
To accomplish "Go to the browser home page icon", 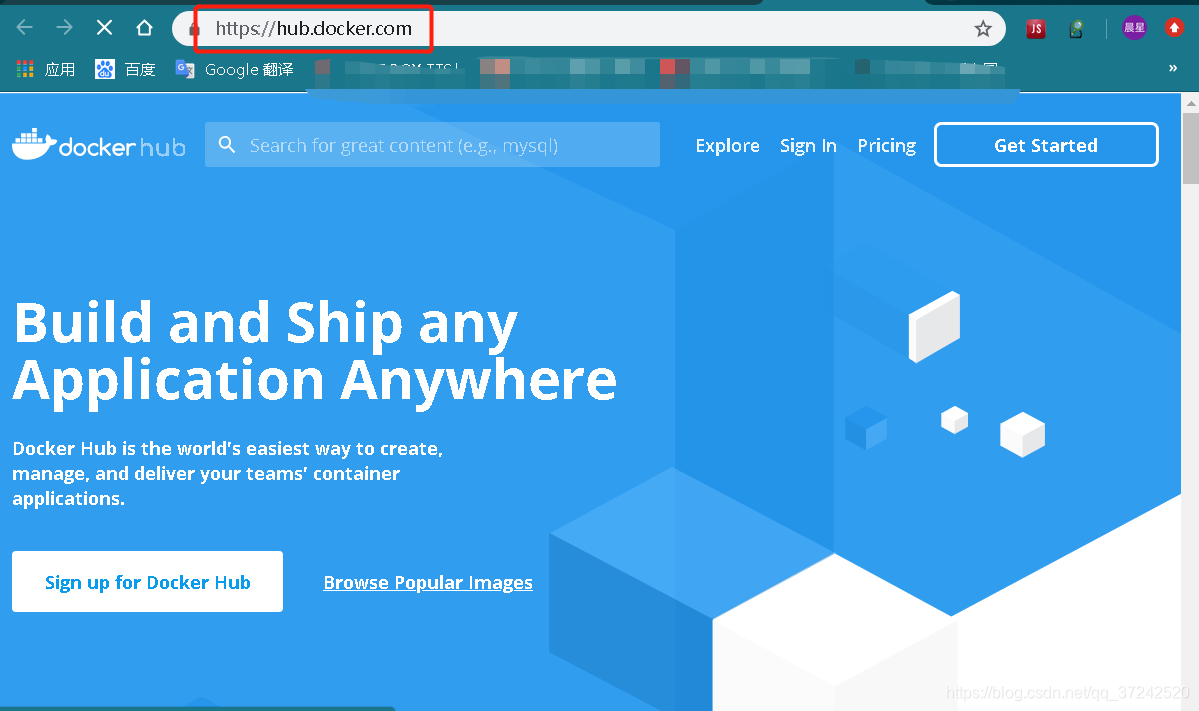I will click(x=145, y=28).
